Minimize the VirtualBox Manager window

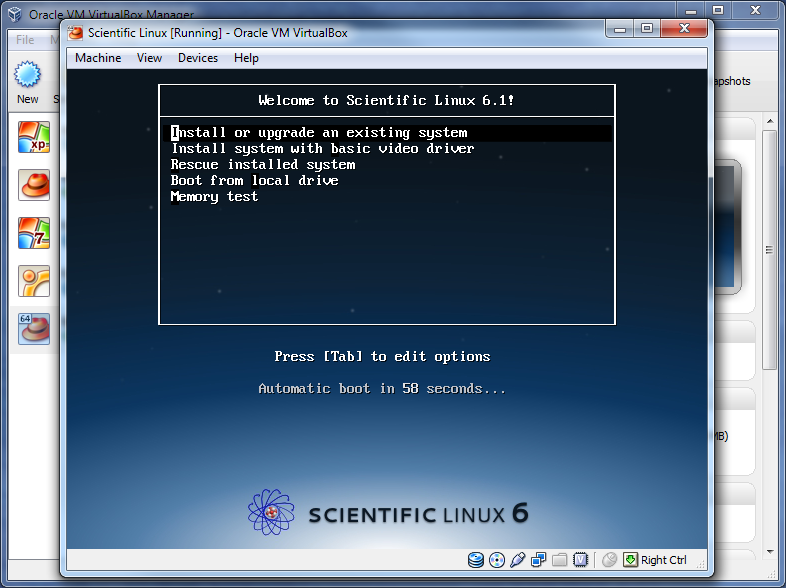(691, 10)
